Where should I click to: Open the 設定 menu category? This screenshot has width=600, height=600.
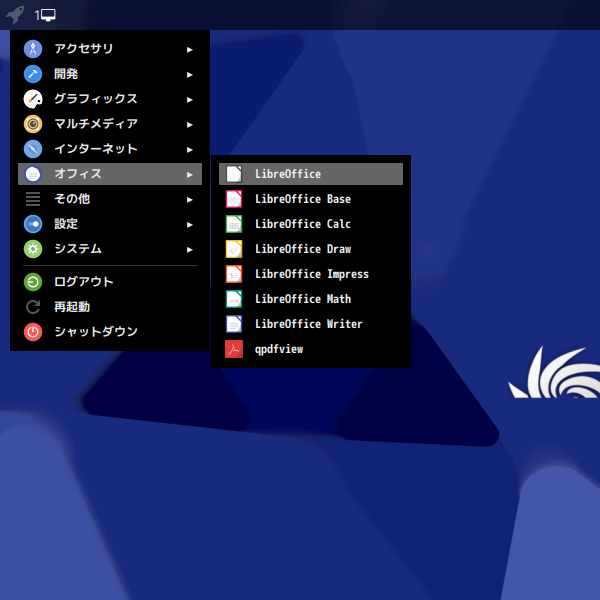coord(110,224)
